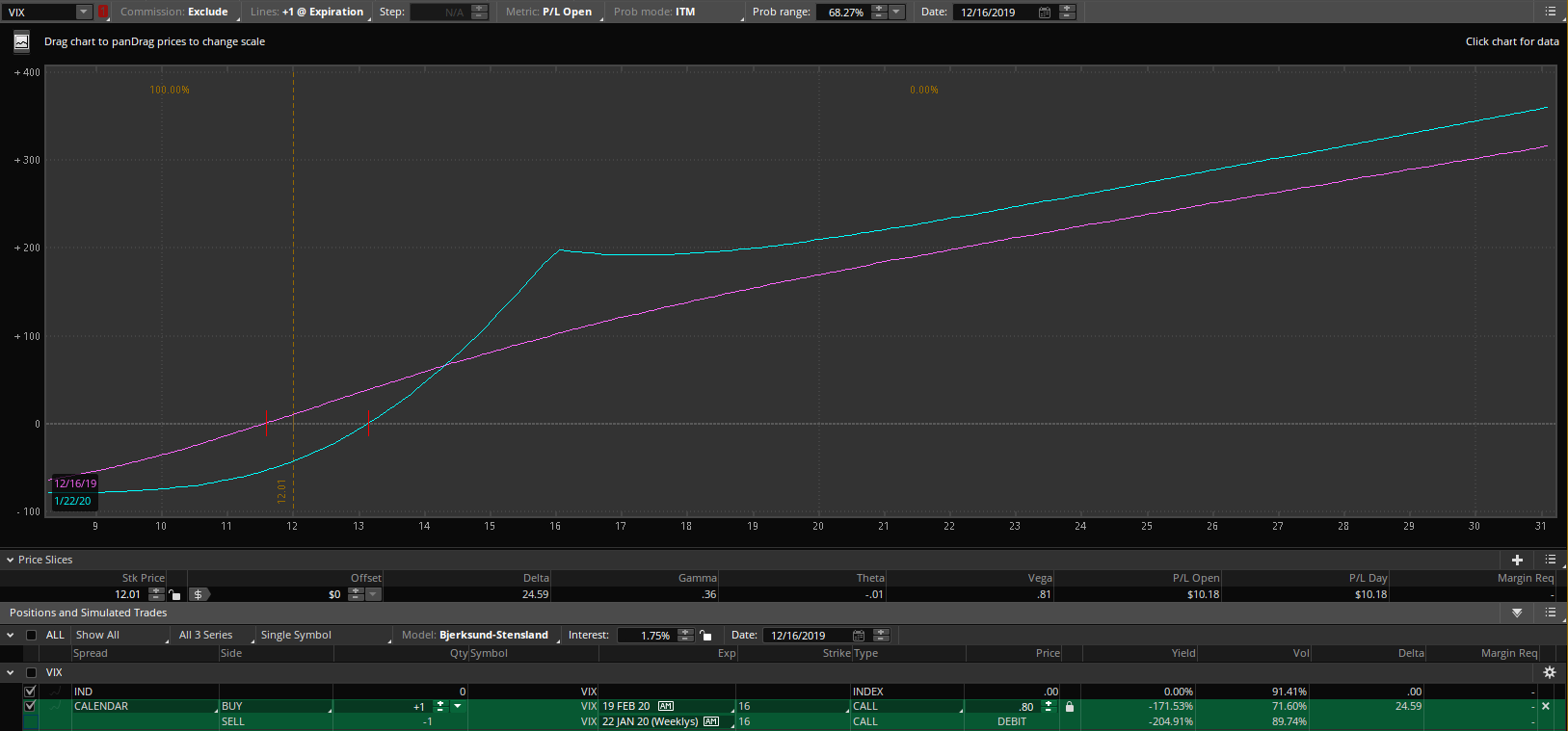This screenshot has width=1568, height=731.
Task: Open the VIX symbol dropdown arrow
Action: pyautogui.click(x=84, y=13)
